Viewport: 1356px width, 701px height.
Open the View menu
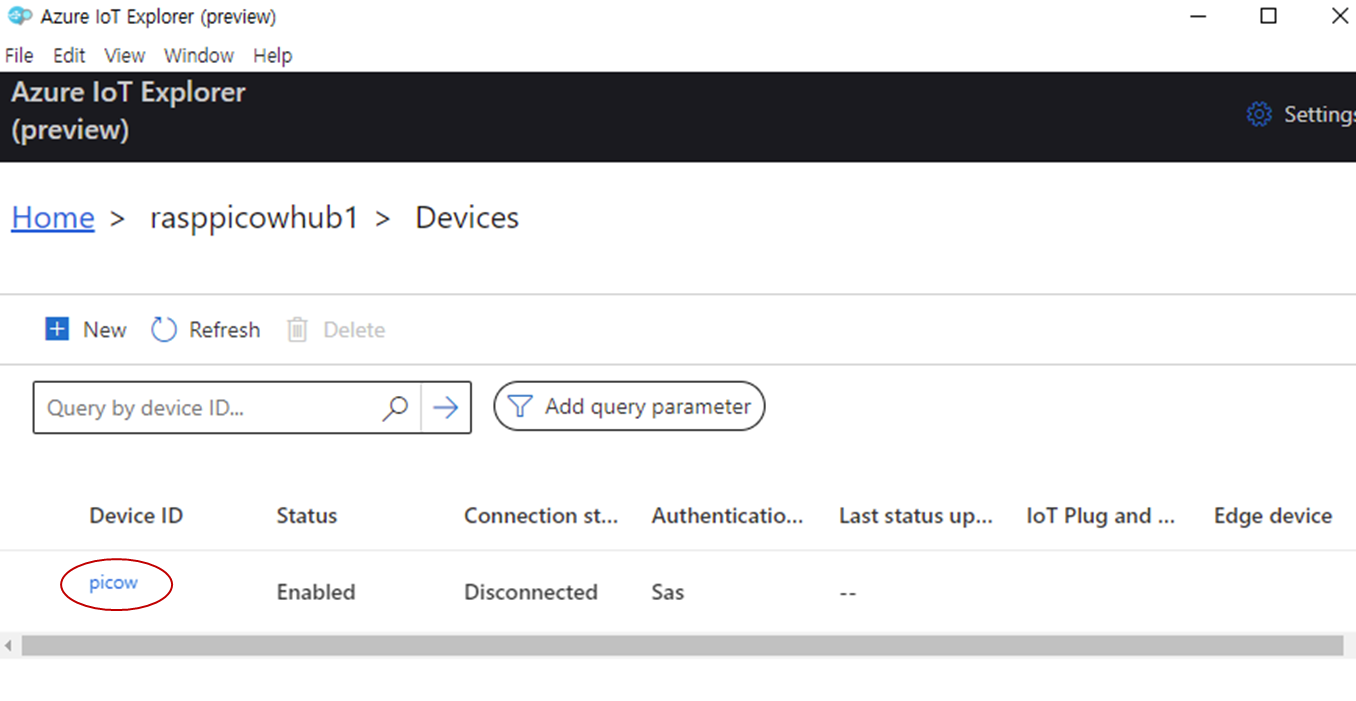click(125, 55)
